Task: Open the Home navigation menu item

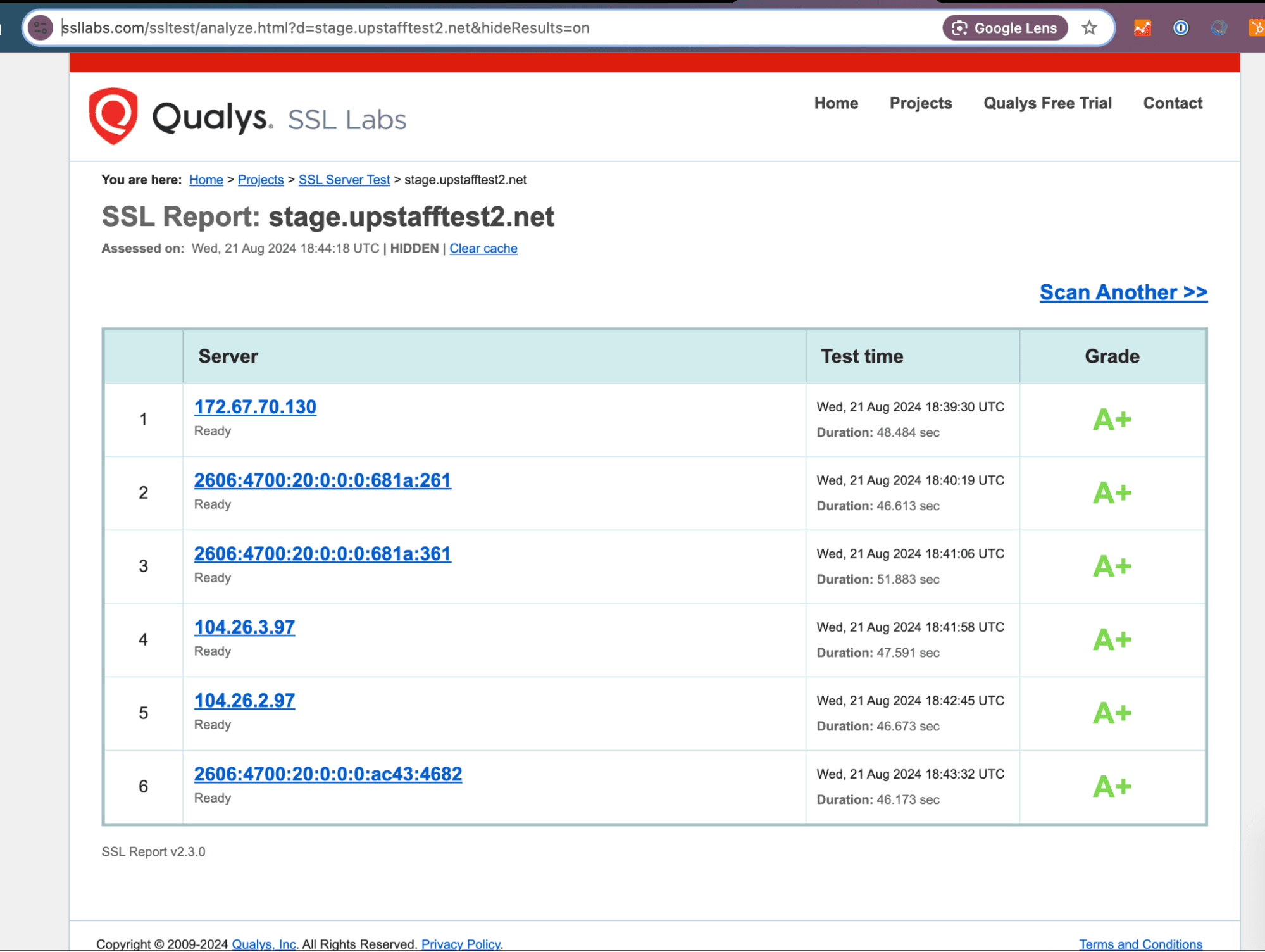Action: pos(836,103)
